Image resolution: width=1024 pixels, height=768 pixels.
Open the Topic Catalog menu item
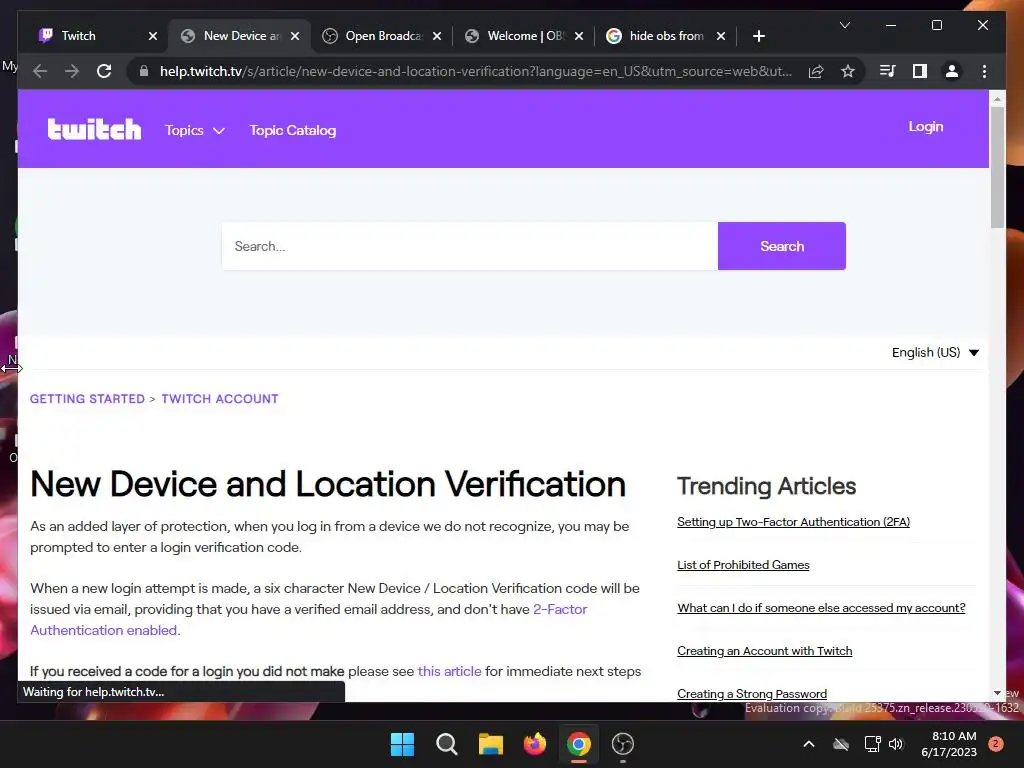tap(293, 131)
